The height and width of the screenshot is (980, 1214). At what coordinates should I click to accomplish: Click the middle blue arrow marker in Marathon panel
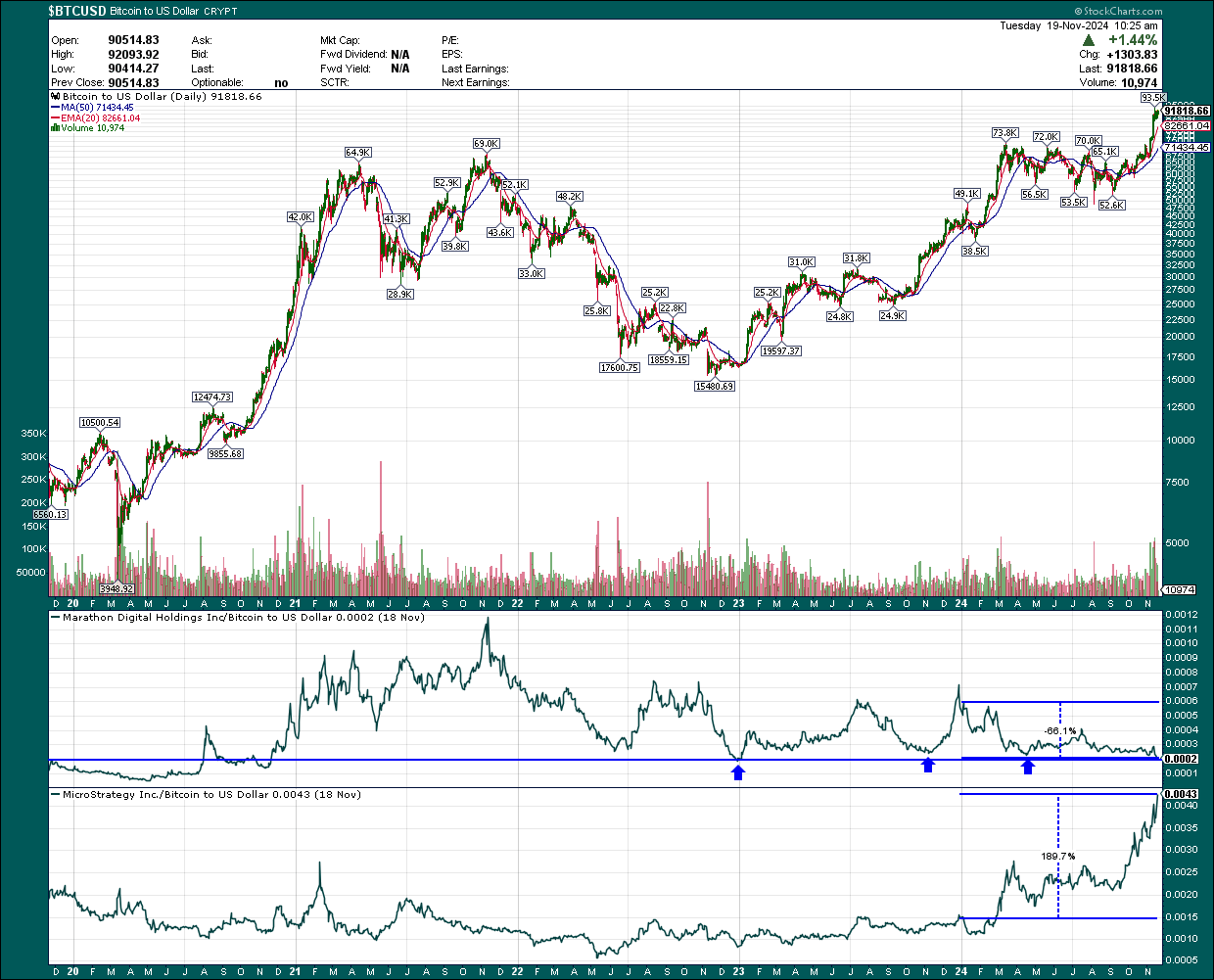click(928, 766)
